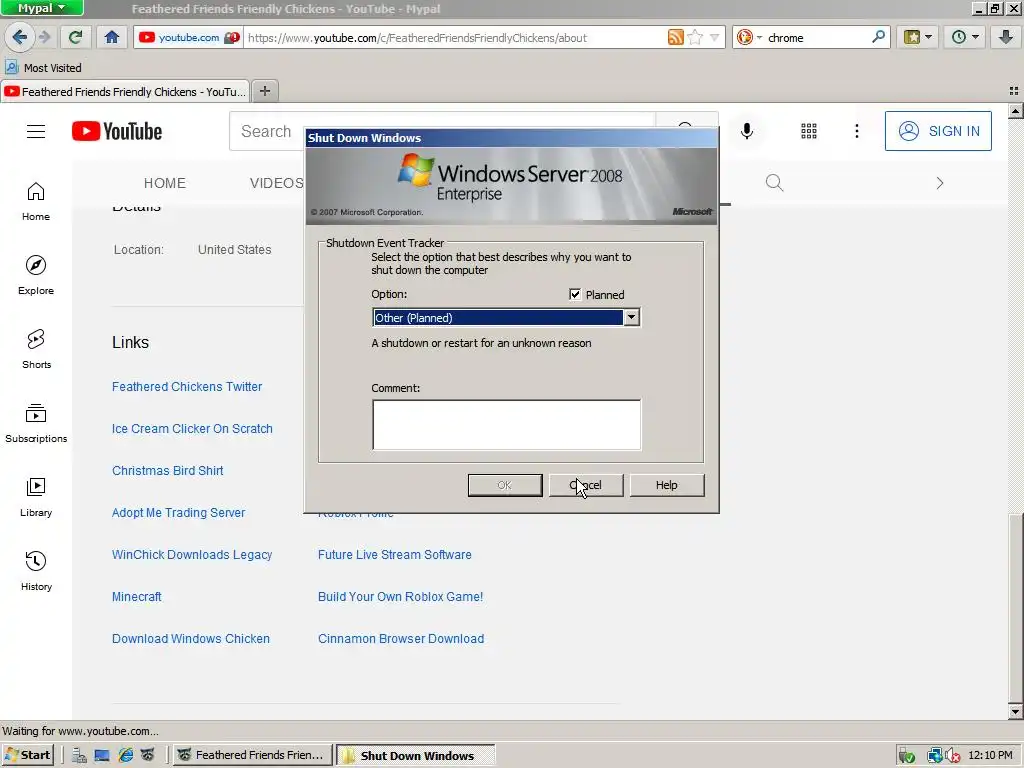The image size is (1024, 768).
Task: Open search engine selector dropdown
Action: point(749,37)
